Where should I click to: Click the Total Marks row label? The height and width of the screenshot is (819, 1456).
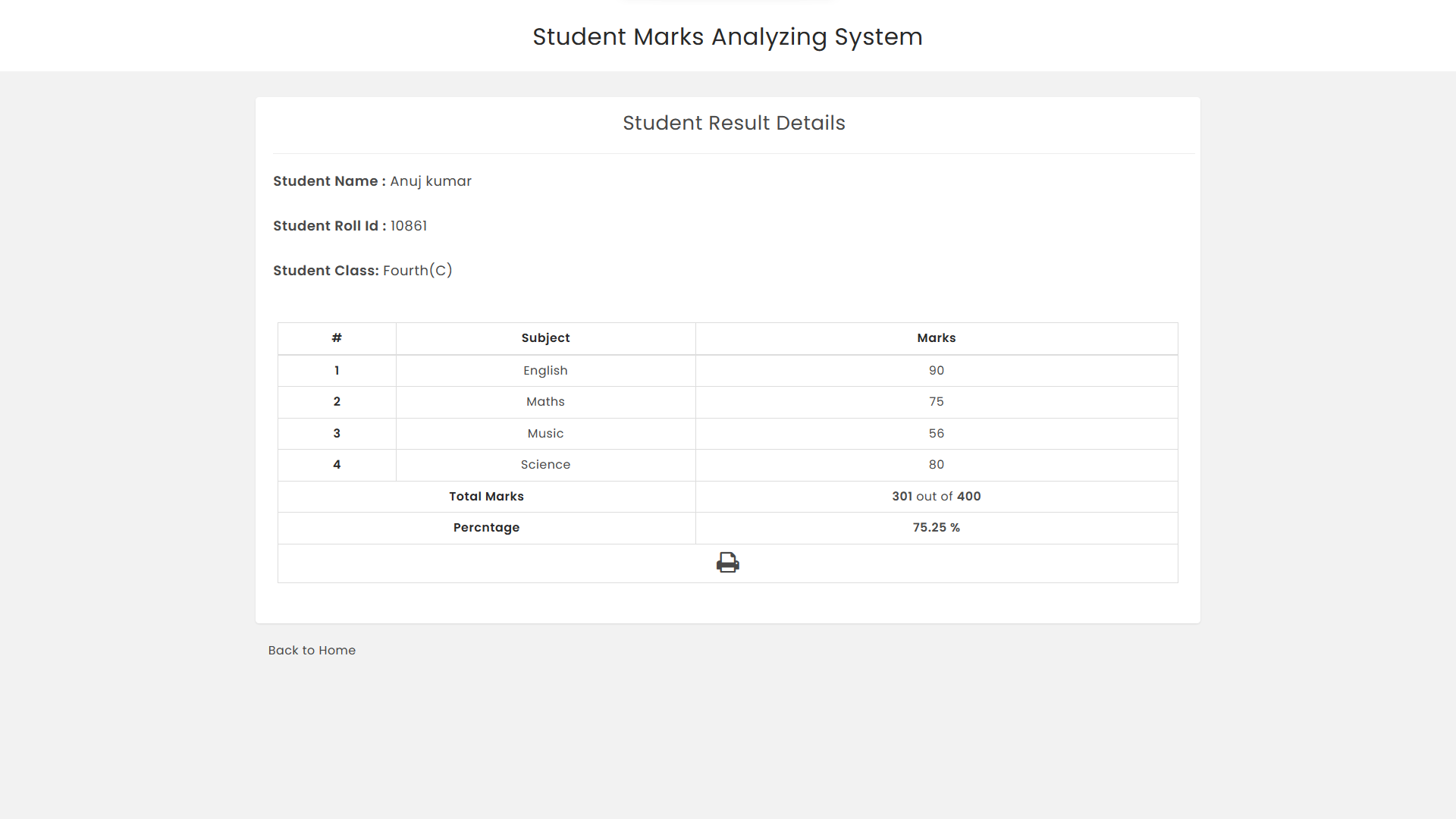[x=486, y=496]
